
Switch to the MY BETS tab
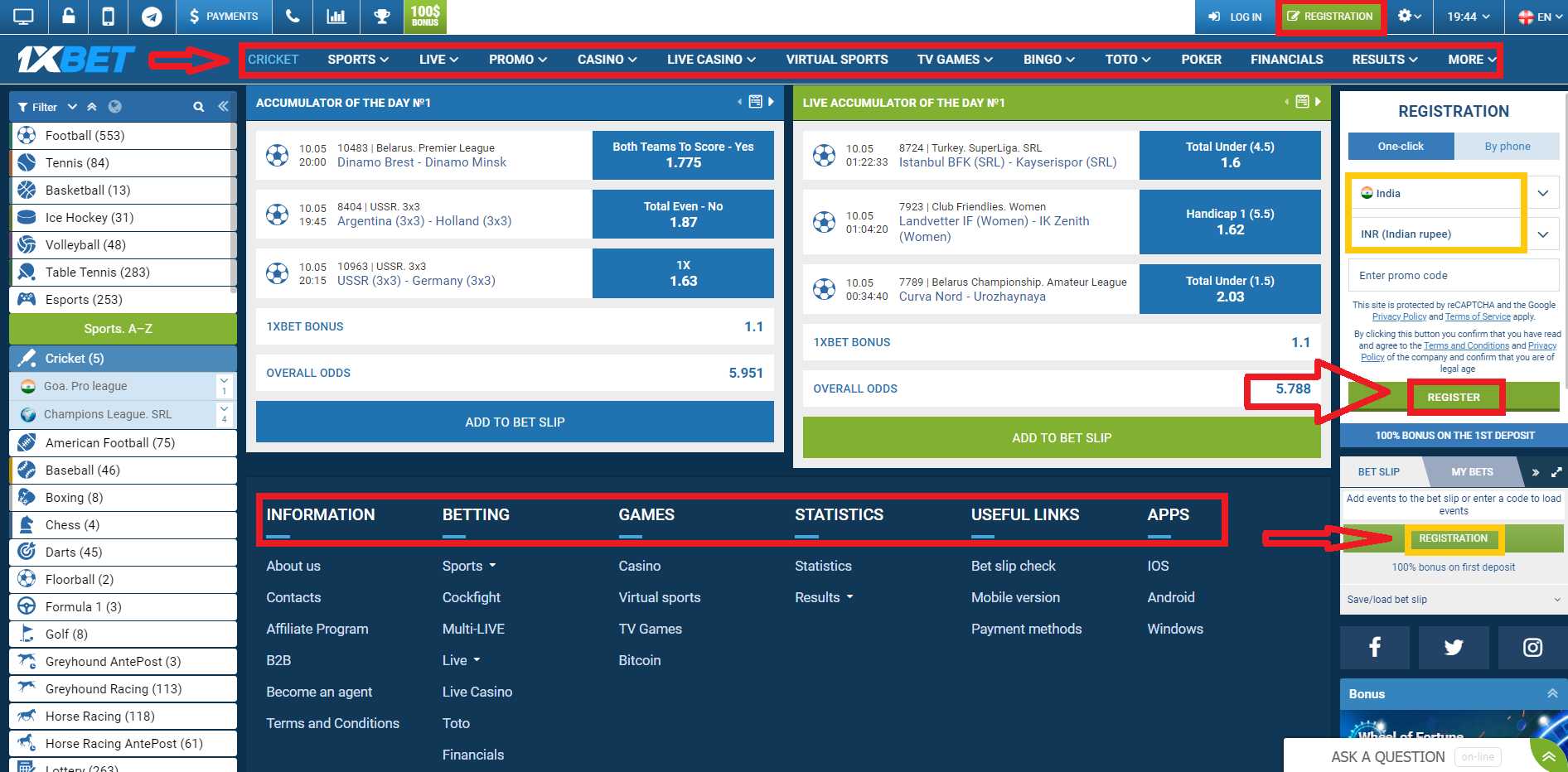coord(1472,472)
